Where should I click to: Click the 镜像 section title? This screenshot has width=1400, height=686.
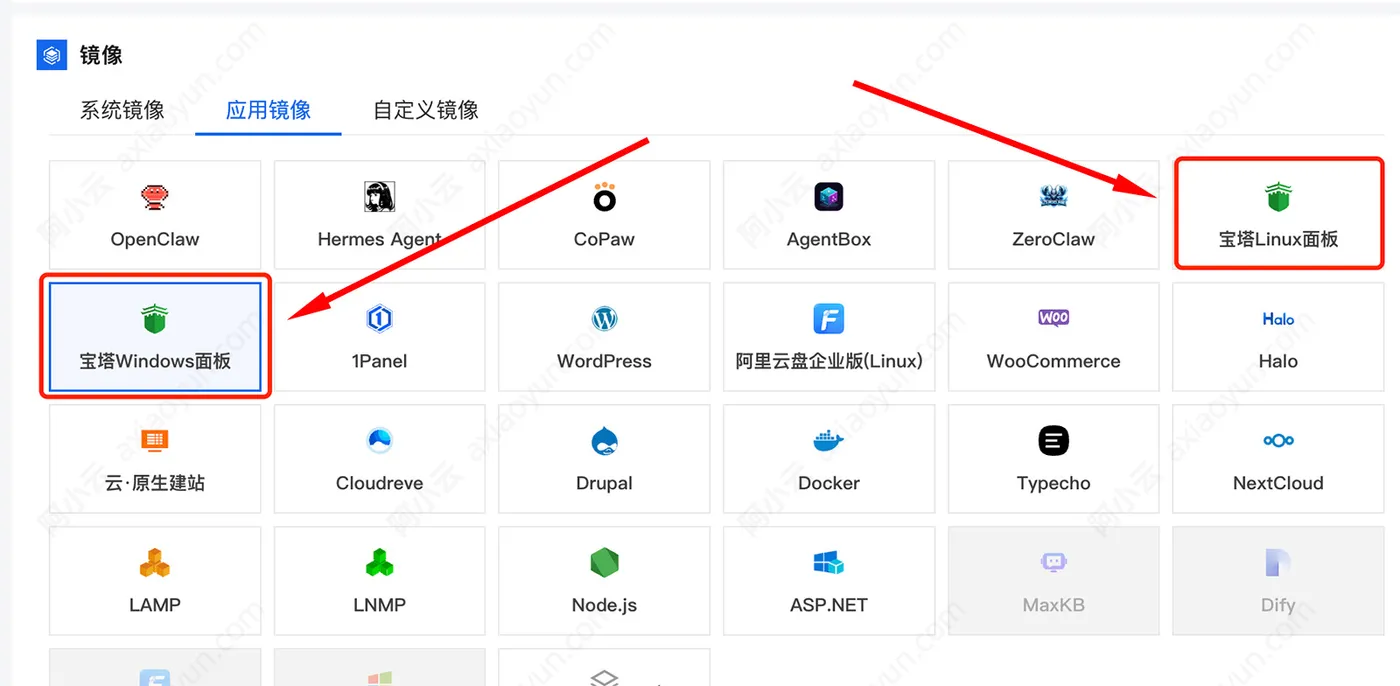(101, 55)
